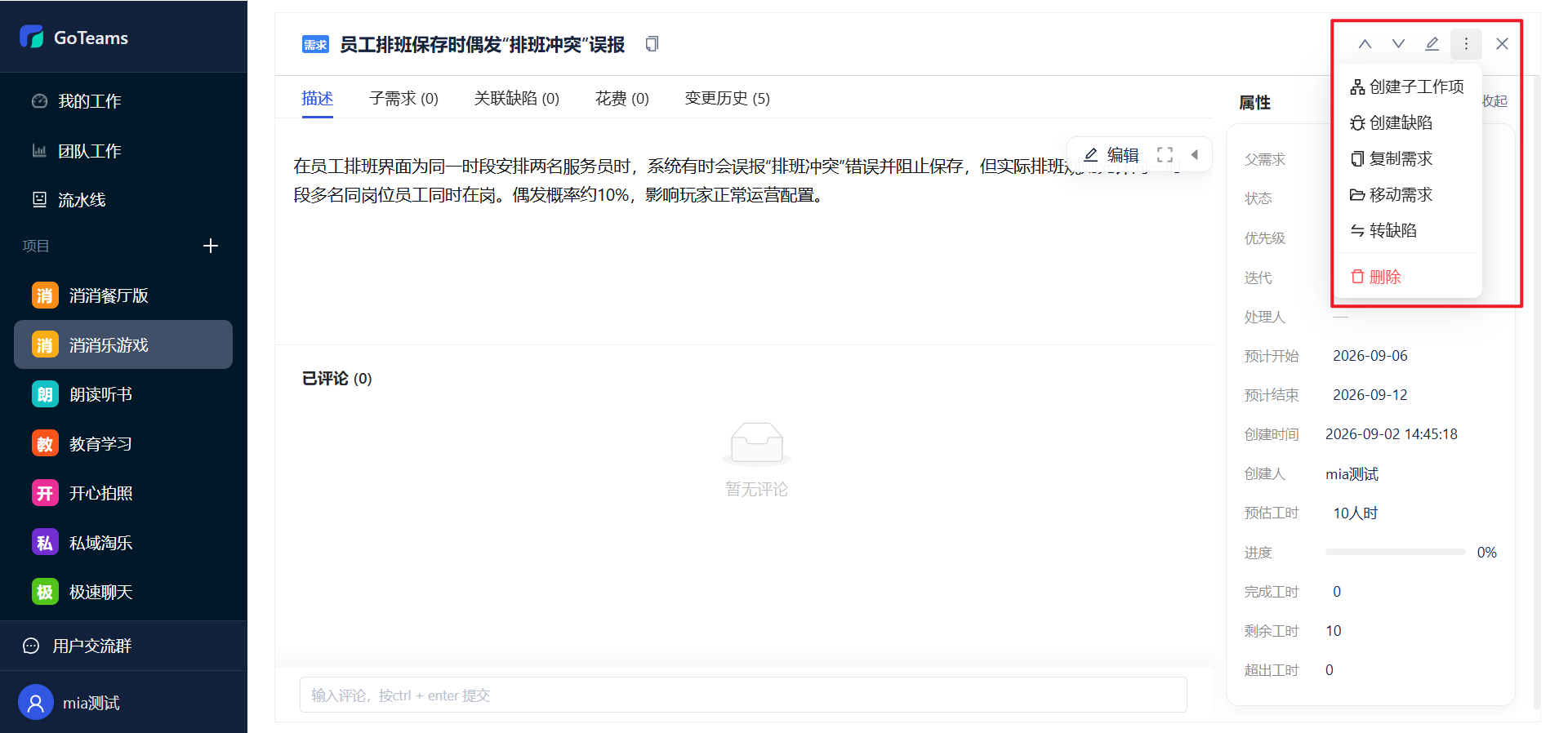Click the GoTeams logo icon
This screenshot has height=733, width=1568.
pos(32,37)
